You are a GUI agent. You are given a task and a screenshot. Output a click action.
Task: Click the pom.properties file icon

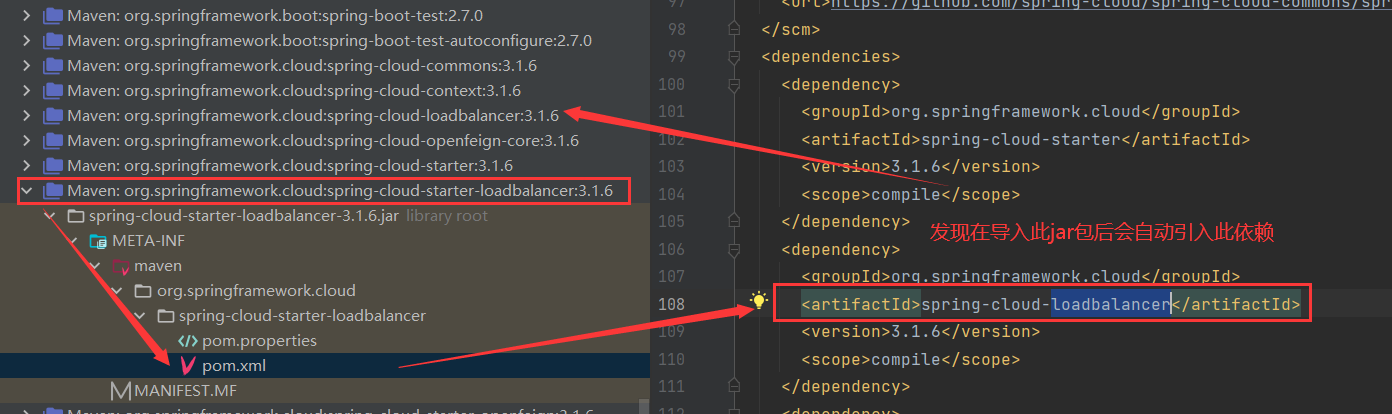click(x=187, y=341)
